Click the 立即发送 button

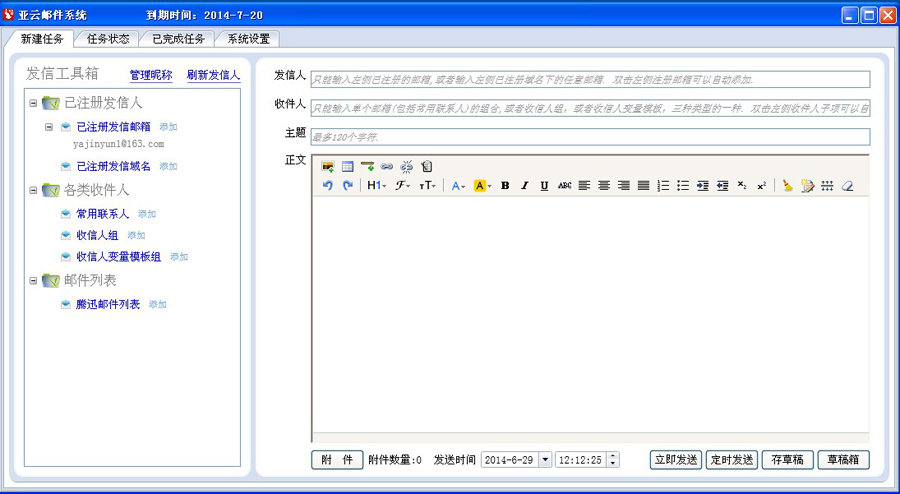click(675, 460)
